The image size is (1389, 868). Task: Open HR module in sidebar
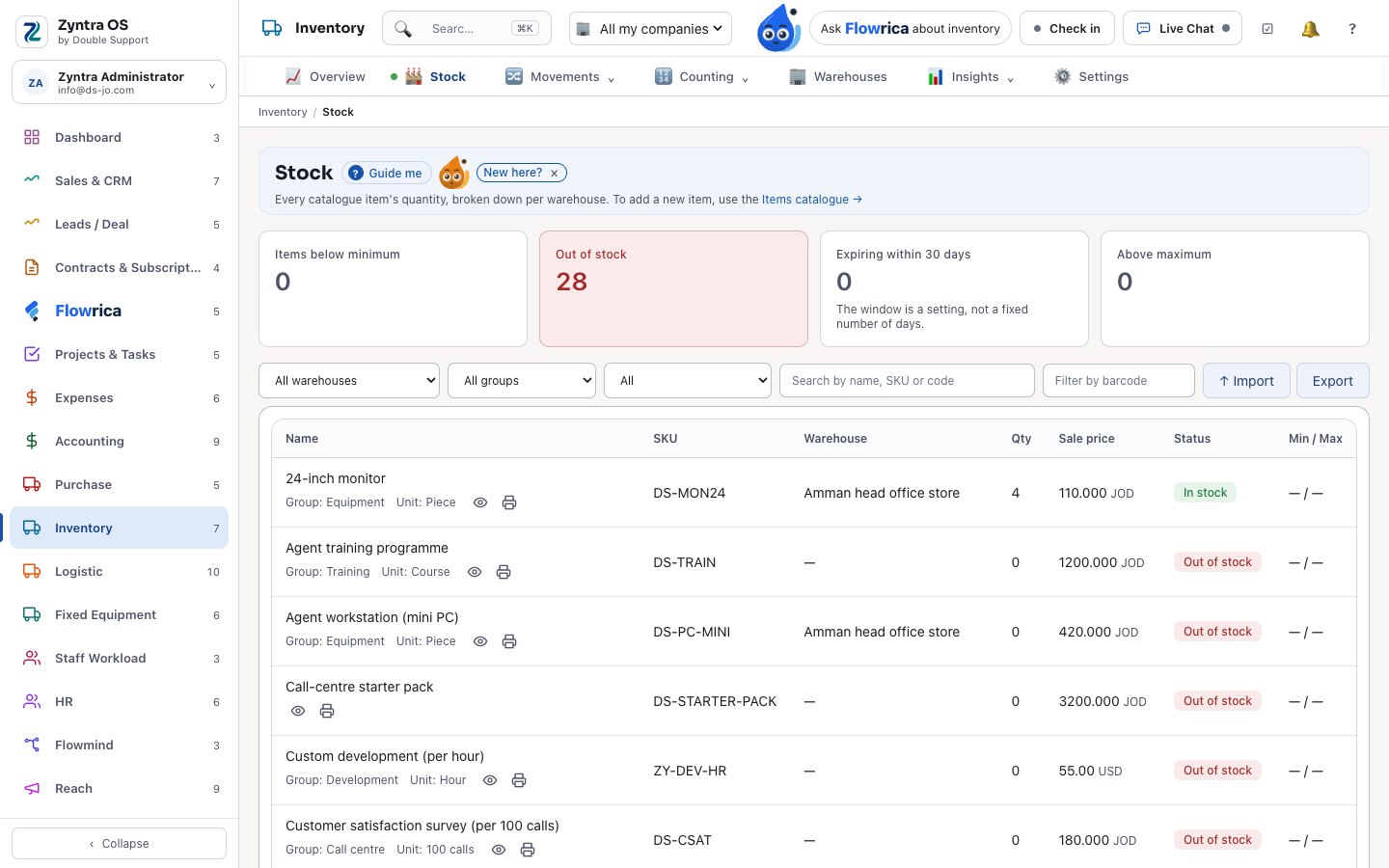coord(120,702)
